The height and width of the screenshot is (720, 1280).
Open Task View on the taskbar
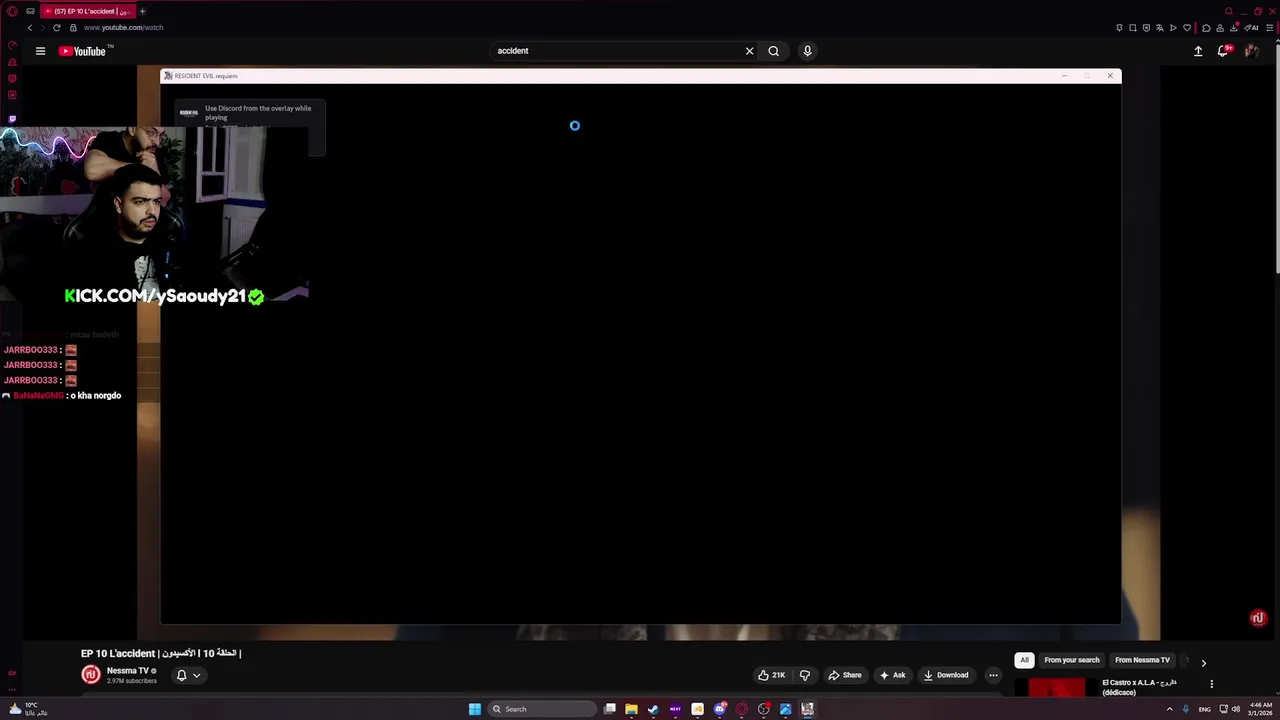click(x=609, y=709)
